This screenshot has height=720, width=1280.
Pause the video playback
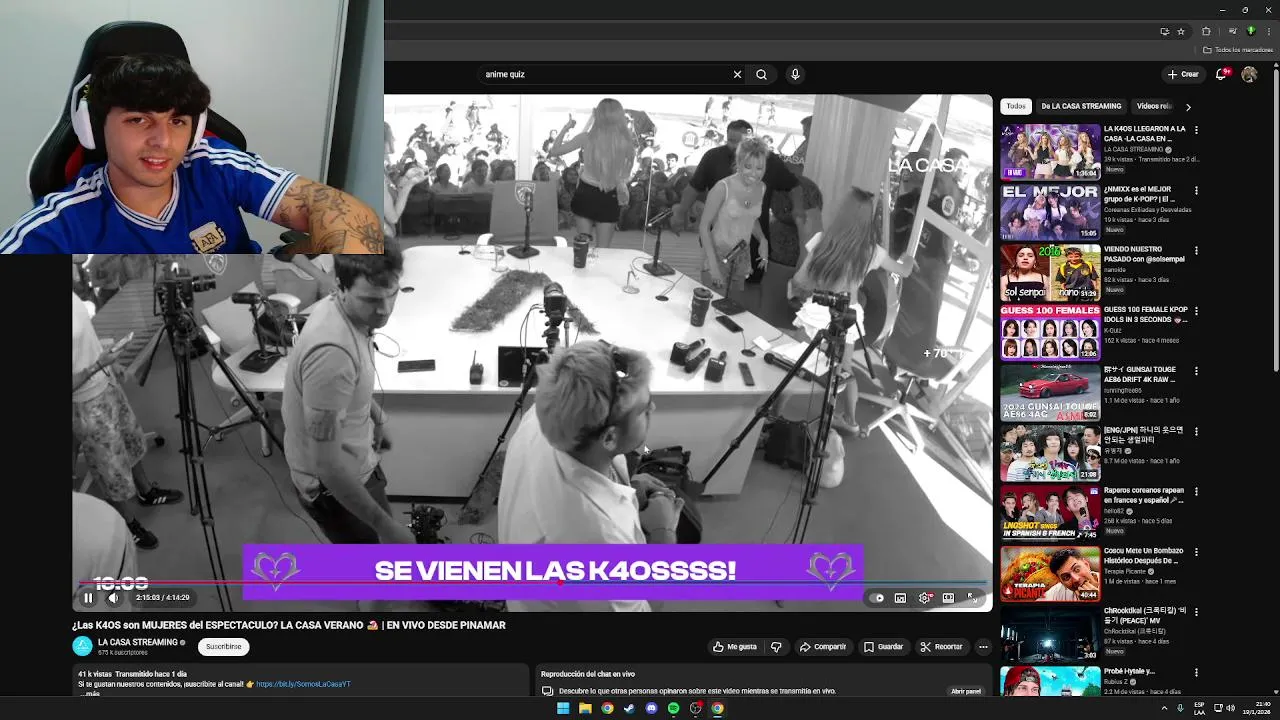pyautogui.click(x=88, y=598)
